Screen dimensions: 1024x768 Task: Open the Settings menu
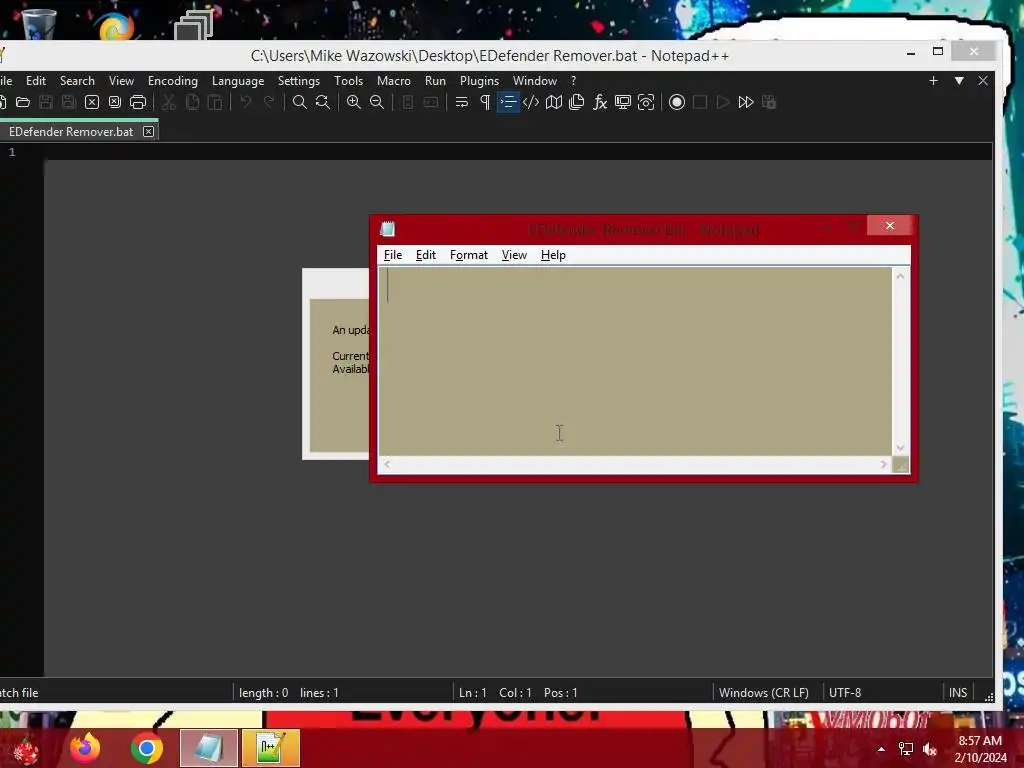point(298,81)
